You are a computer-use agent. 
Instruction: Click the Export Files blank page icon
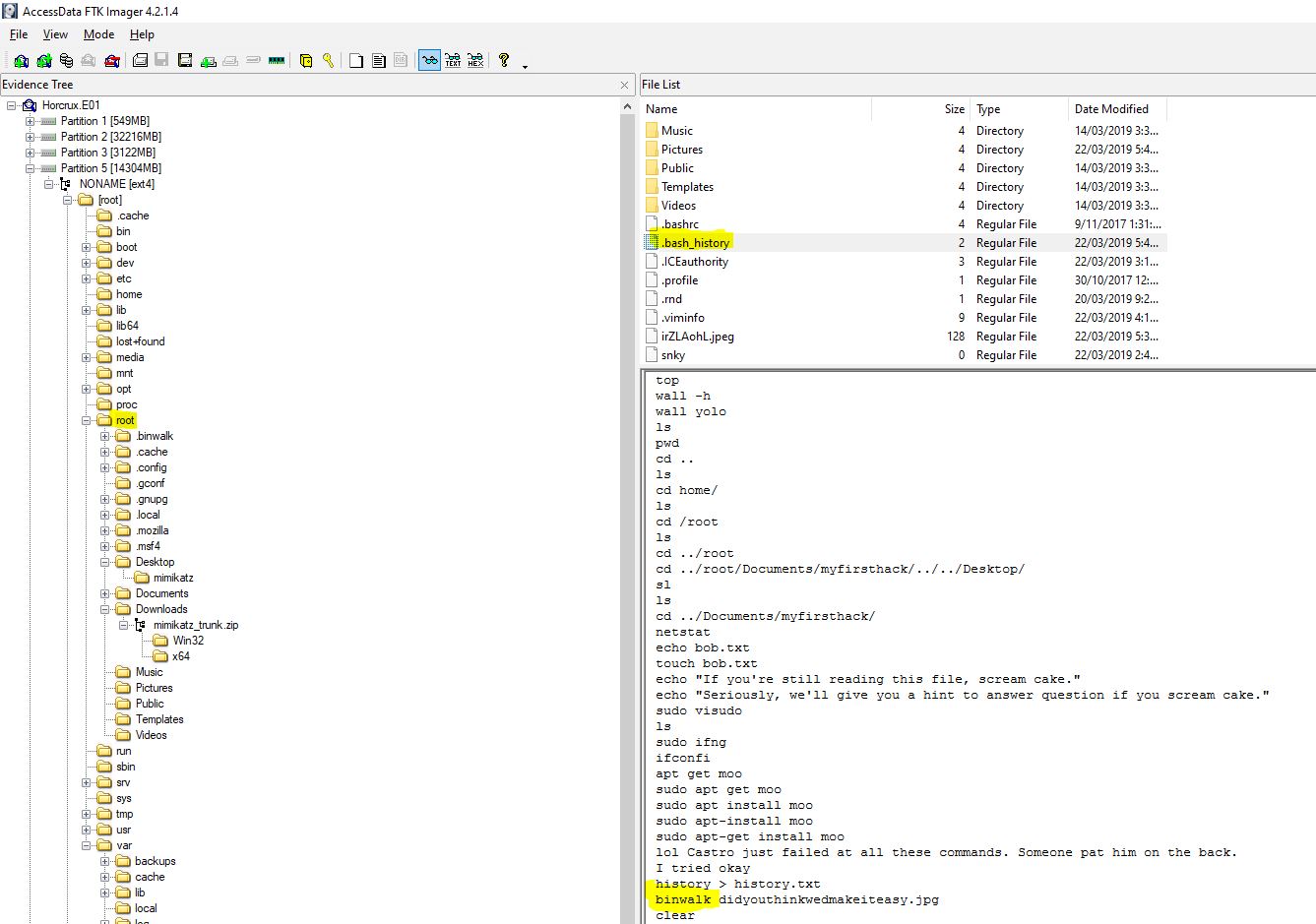tap(355, 61)
